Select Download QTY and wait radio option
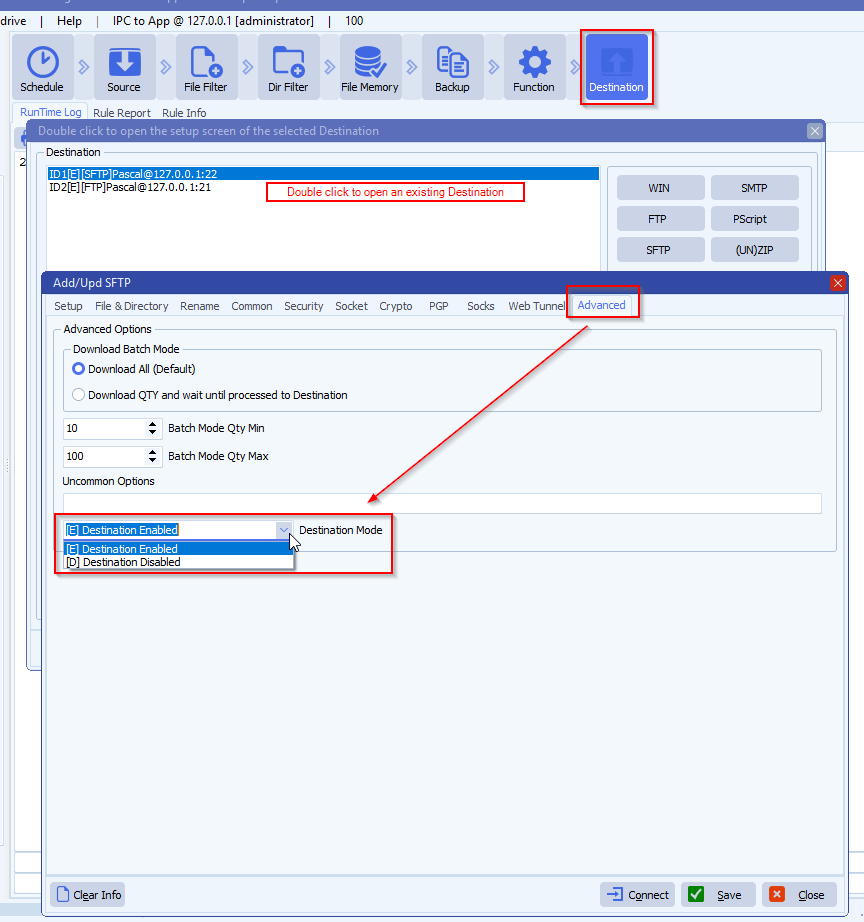This screenshot has height=922, width=864. tap(78, 395)
